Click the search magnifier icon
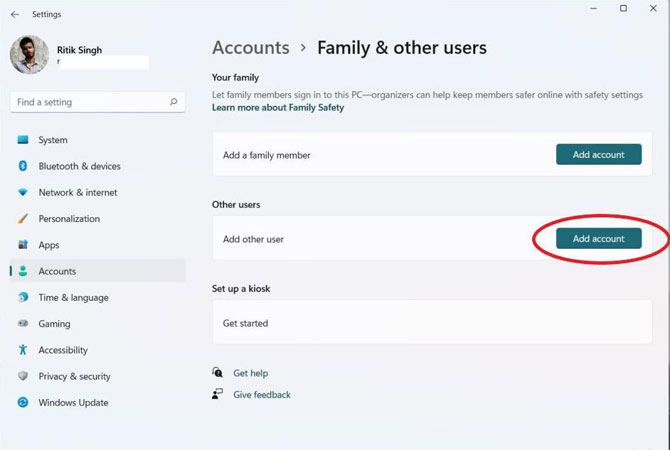Viewport: 670px width, 450px height. click(174, 102)
